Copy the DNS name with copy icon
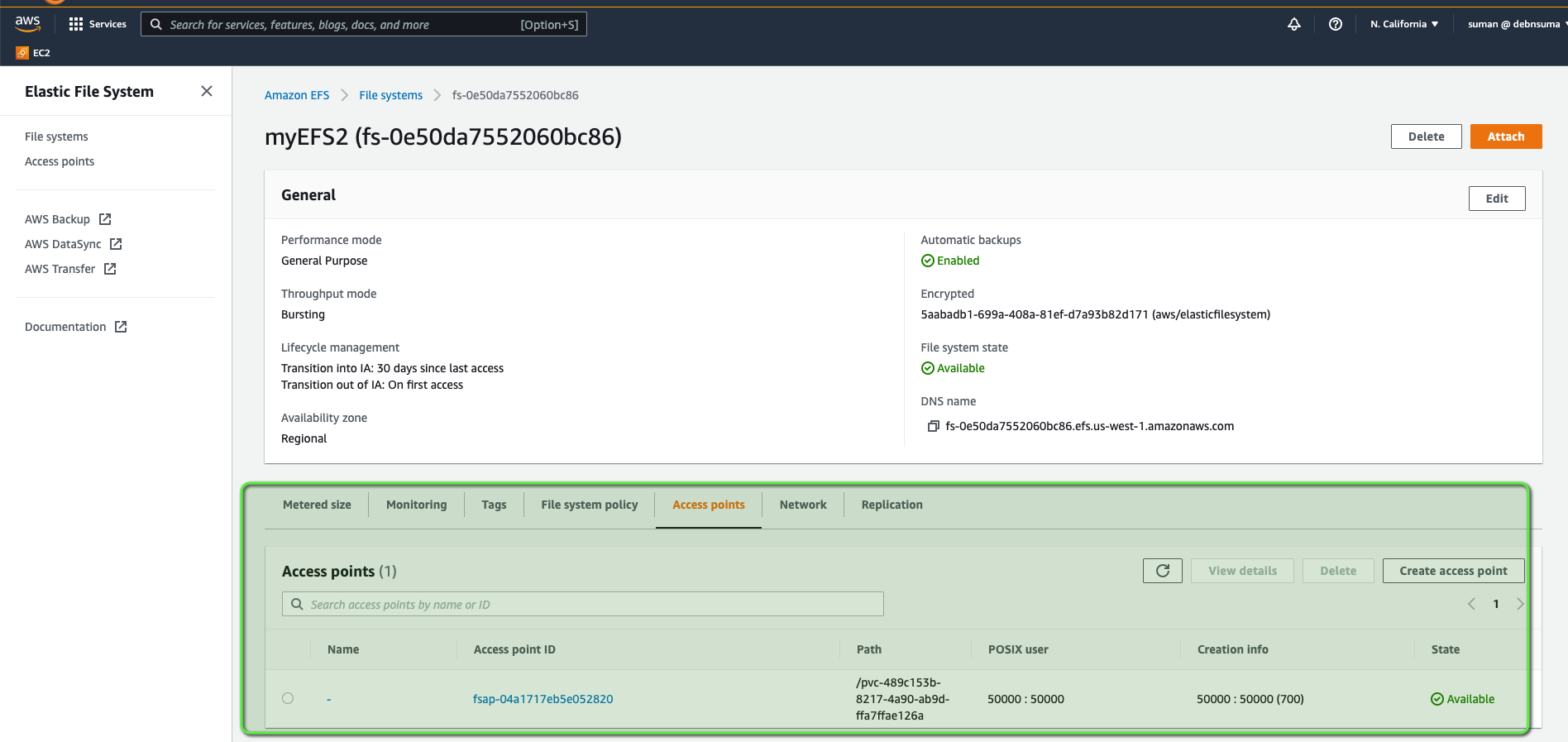Image resolution: width=1568 pixels, height=742 pixels. click(x=933, y=426)
